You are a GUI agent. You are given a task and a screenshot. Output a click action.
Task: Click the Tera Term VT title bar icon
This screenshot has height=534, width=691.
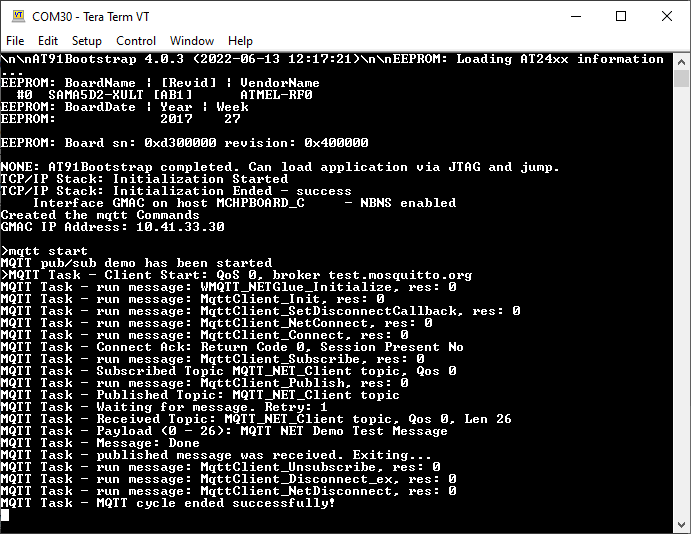[x=18, y=16]
